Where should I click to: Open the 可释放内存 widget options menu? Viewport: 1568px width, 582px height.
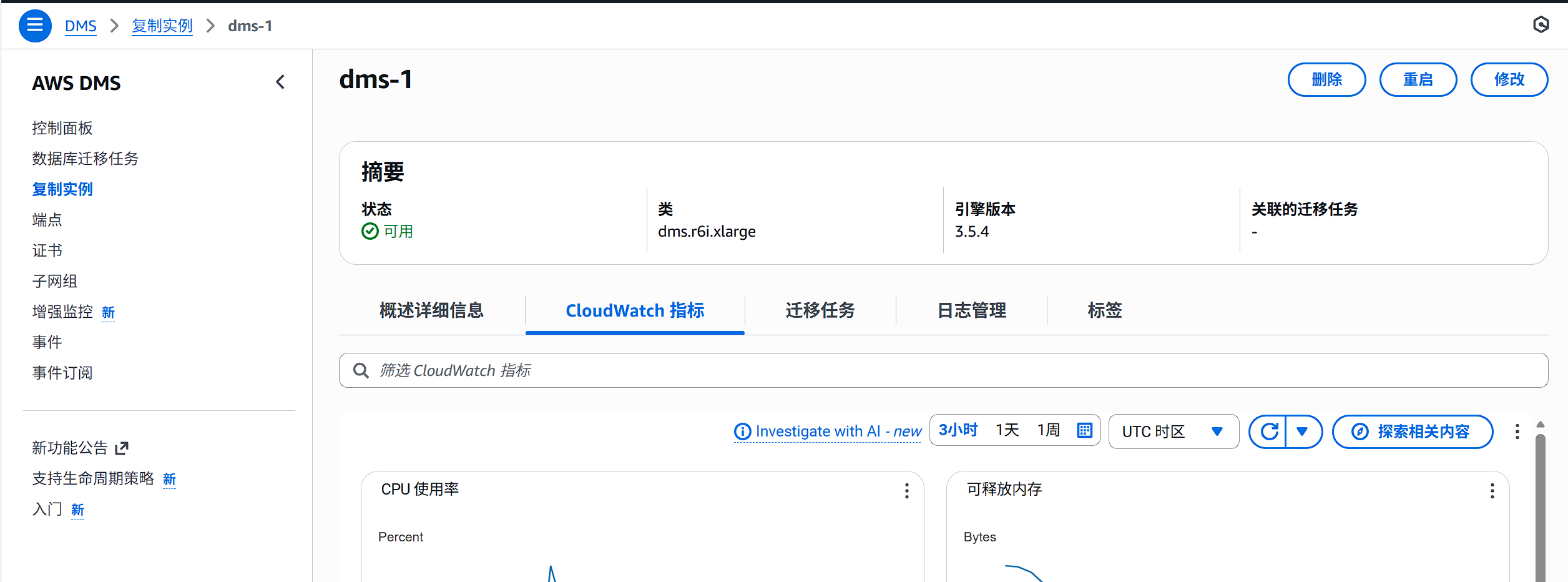[x=1492, y=491]
